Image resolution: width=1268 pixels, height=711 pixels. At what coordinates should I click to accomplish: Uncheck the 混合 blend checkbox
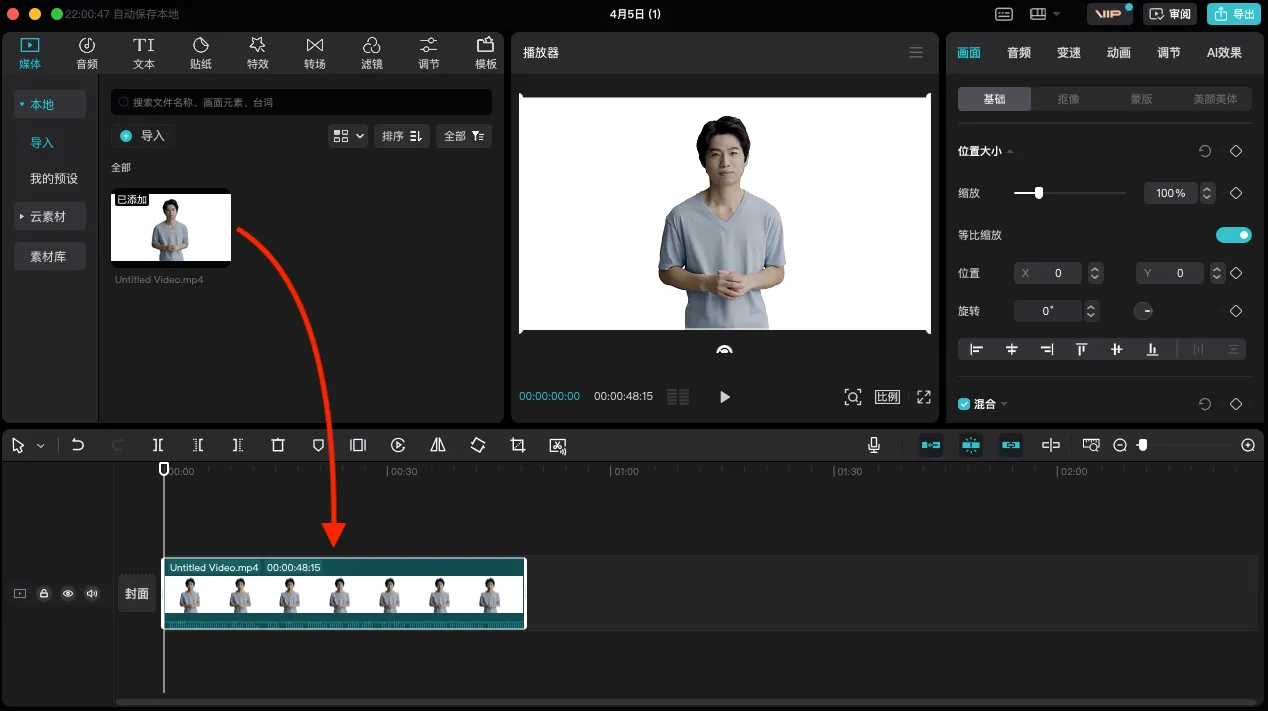pyautogui.click(x=964, y=404)
